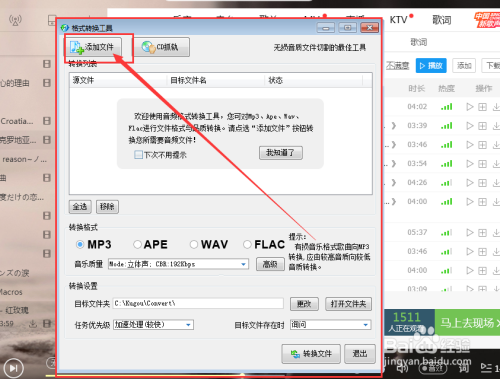Click the blue 播放 button in Kugou

431,66
